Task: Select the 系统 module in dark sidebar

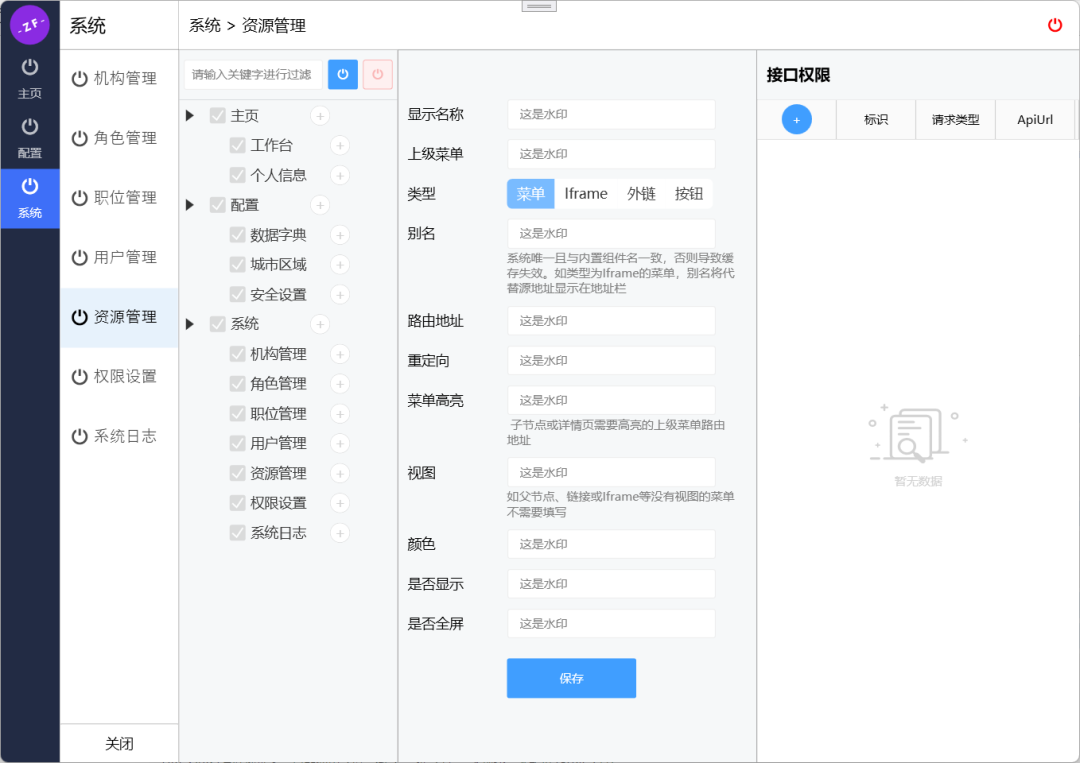Action: pos(30,198)
